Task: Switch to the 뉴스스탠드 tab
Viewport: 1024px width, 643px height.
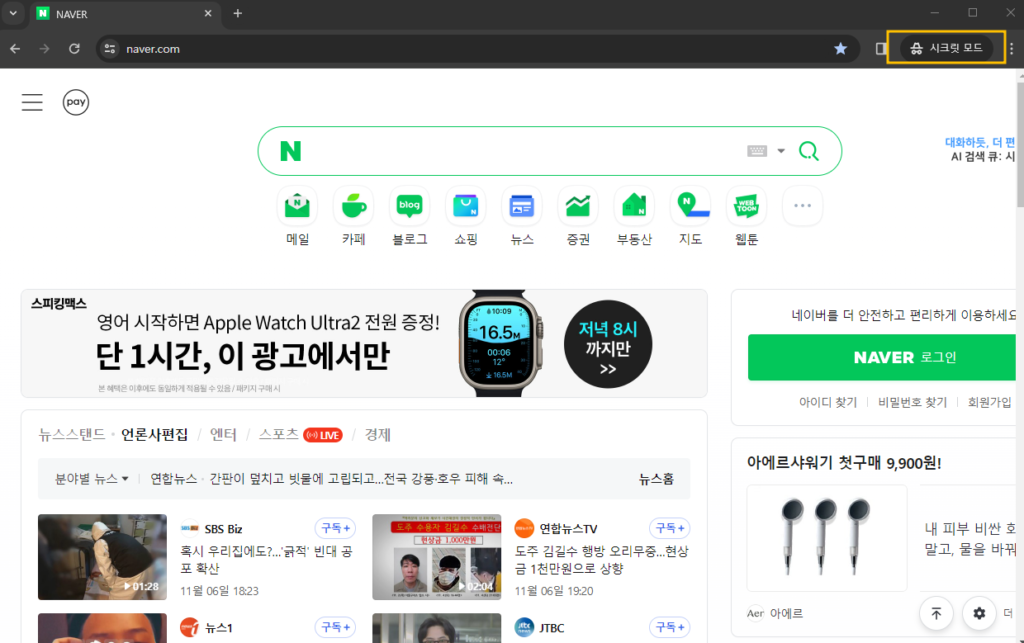Action: tap(72, 435)
